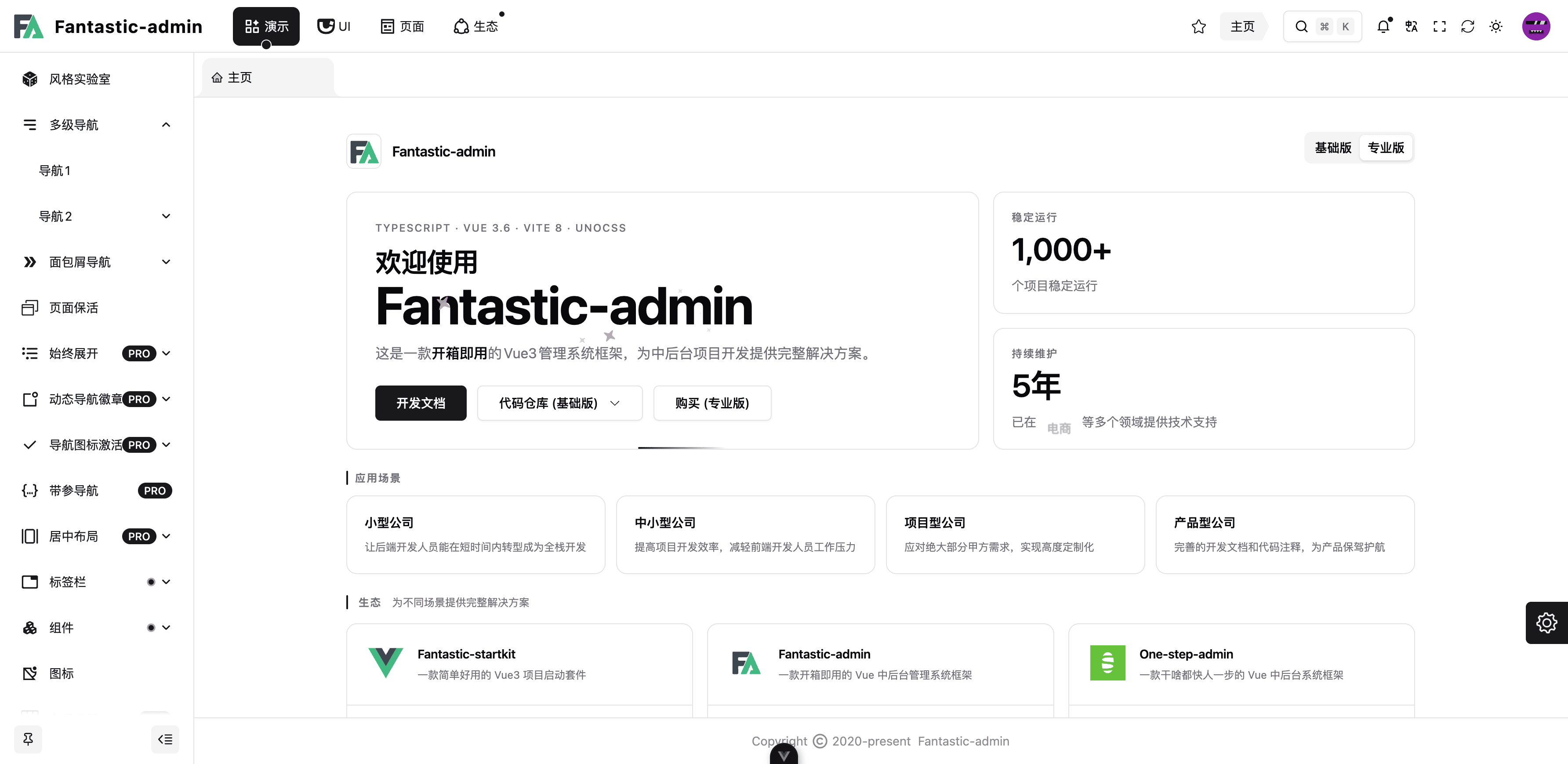Collapse sidebar with bottom toggle icon

click(165, 739)
